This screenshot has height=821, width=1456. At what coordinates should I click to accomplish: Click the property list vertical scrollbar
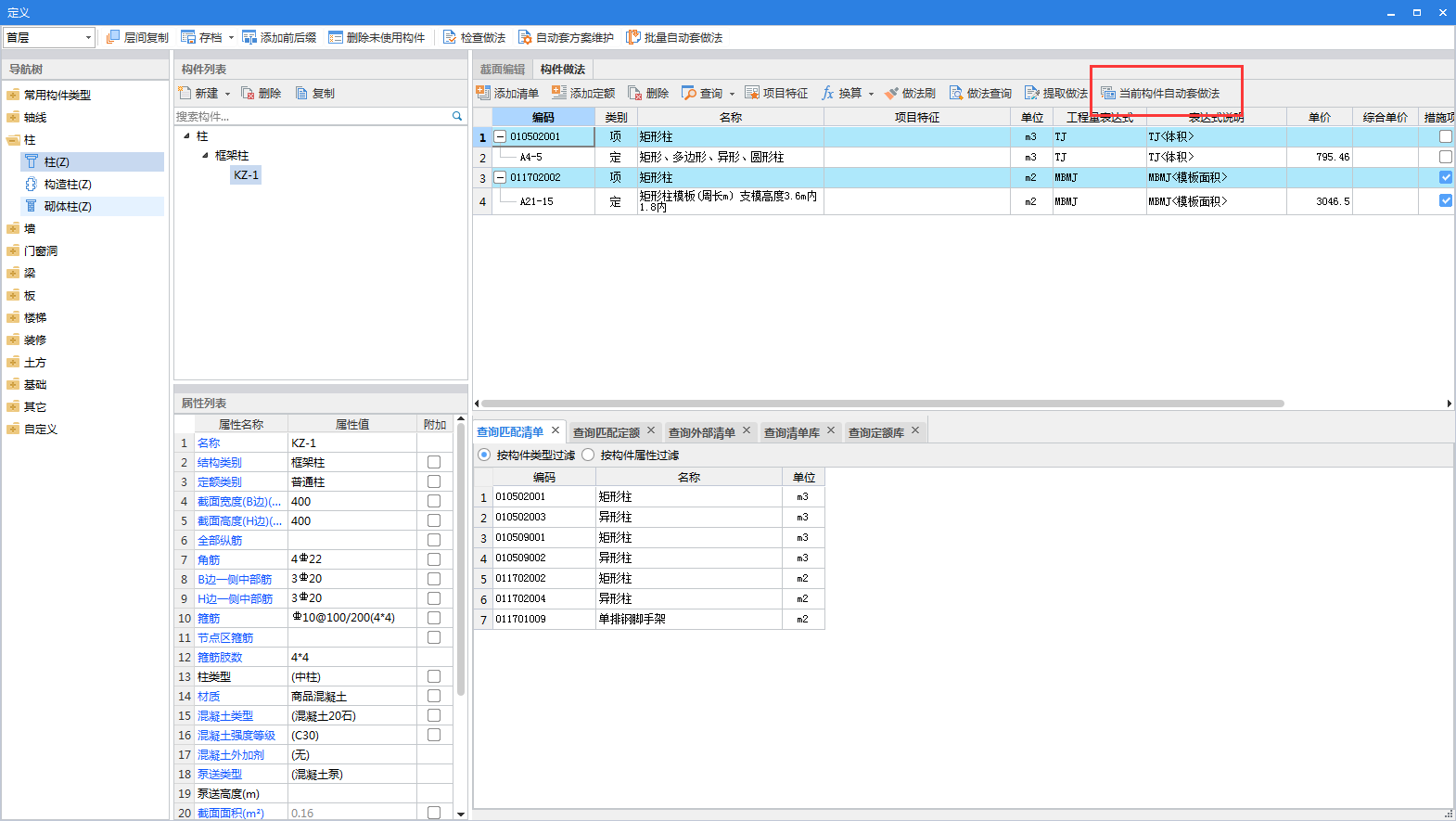click(x=461, y=561)
